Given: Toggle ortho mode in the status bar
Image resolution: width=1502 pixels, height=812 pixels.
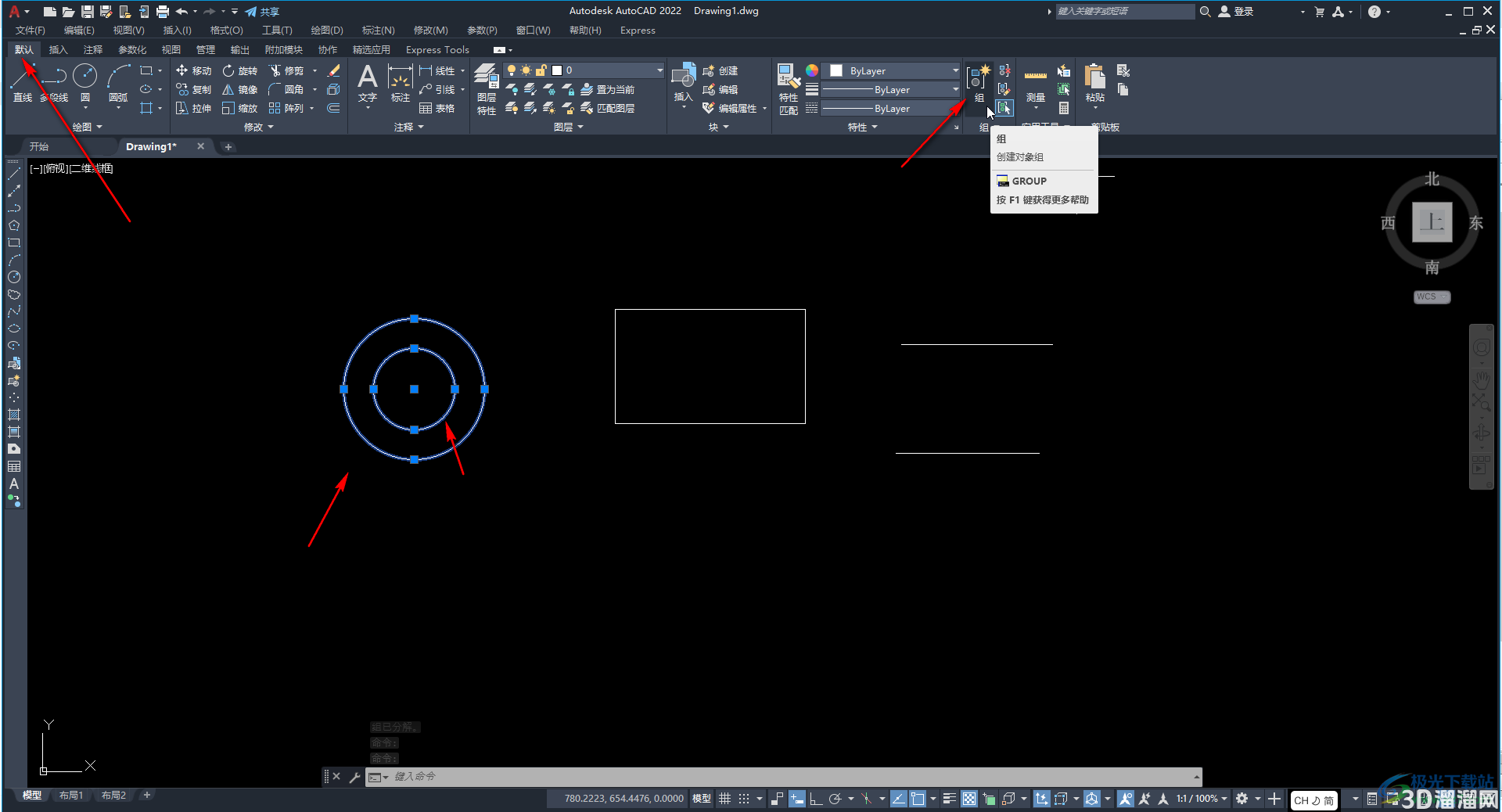Looking at the screenshot, I should pos(815,799).
